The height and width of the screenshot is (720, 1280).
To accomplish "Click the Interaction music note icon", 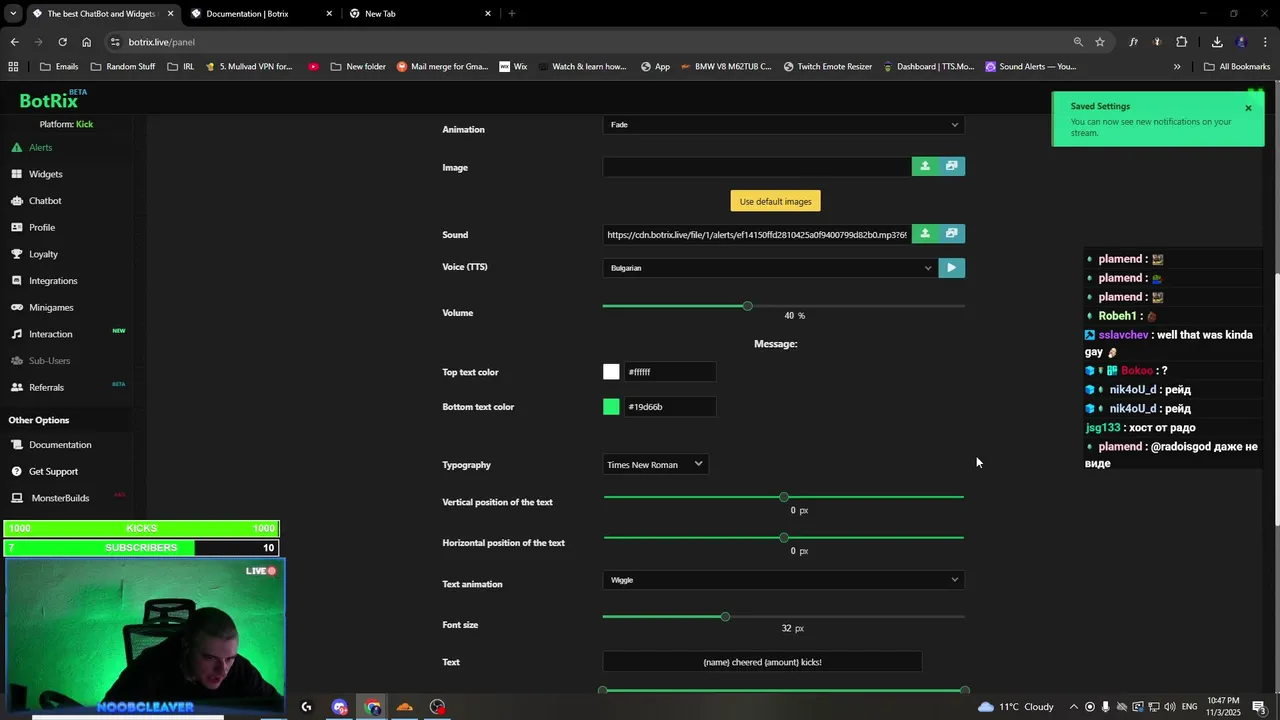I will click(x=17, y=334).
